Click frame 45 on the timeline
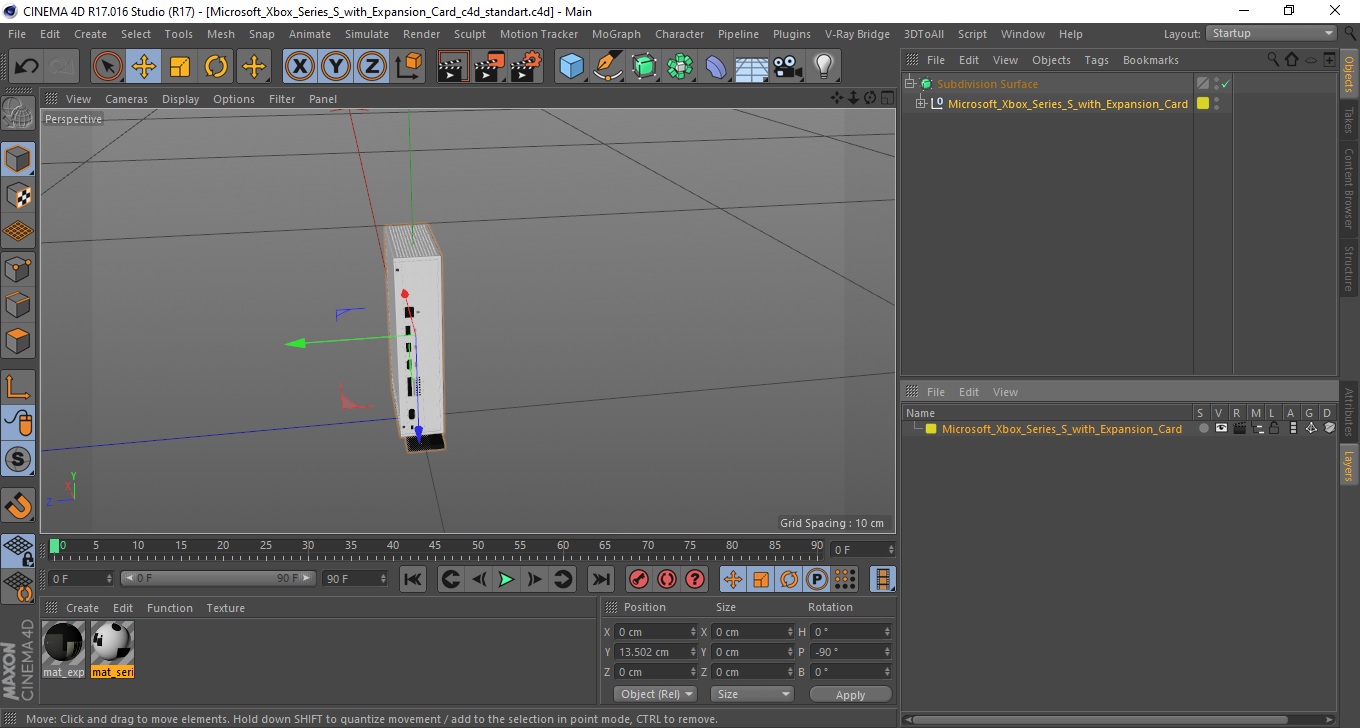The image size is (1360, 728). (435, 546)
